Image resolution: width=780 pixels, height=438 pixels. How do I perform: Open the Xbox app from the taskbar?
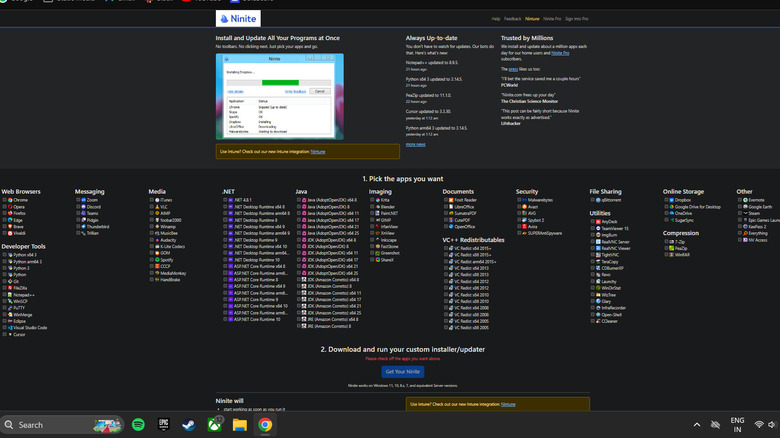point(214,425)
